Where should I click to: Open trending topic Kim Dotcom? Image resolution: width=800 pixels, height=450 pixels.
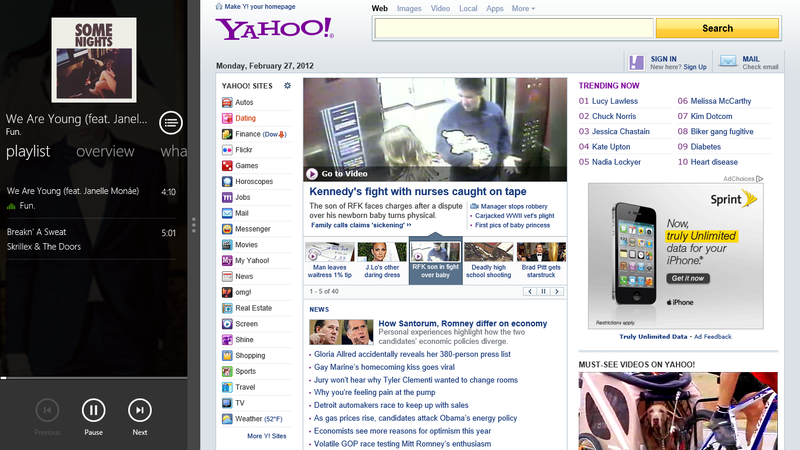[711, 116]
